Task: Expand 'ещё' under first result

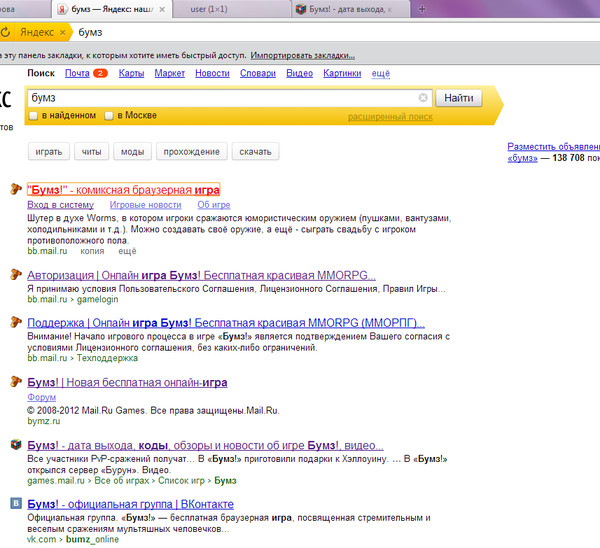Action: point(127,251)
